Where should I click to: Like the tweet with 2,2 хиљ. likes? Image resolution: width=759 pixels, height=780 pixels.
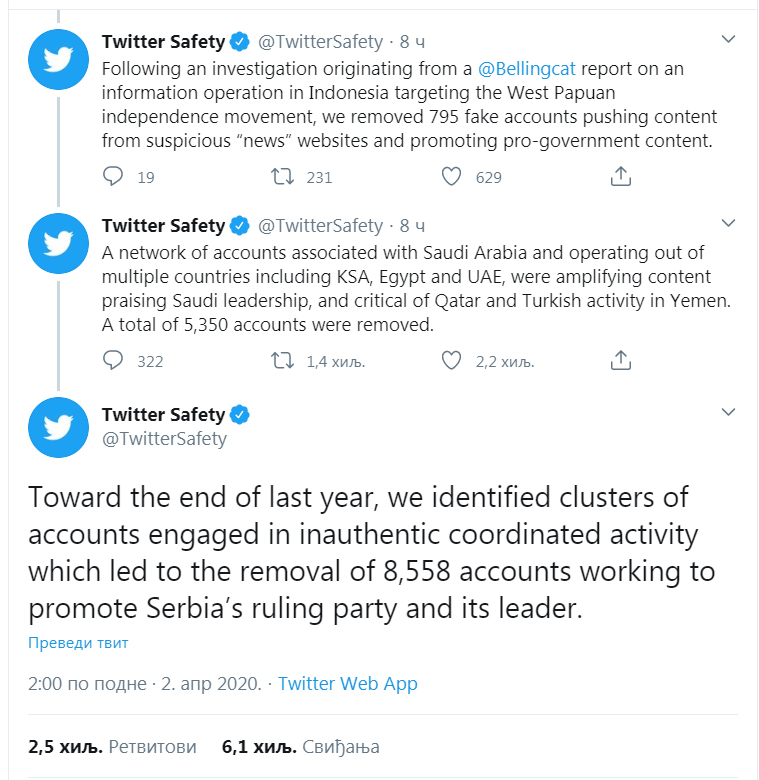point(451,361)
